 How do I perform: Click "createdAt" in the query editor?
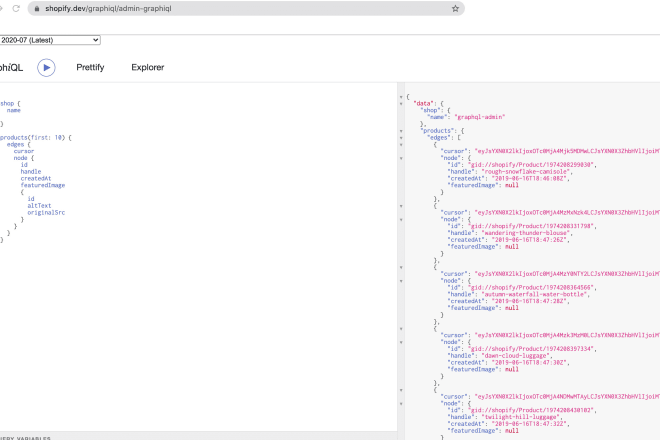[36, 179]
